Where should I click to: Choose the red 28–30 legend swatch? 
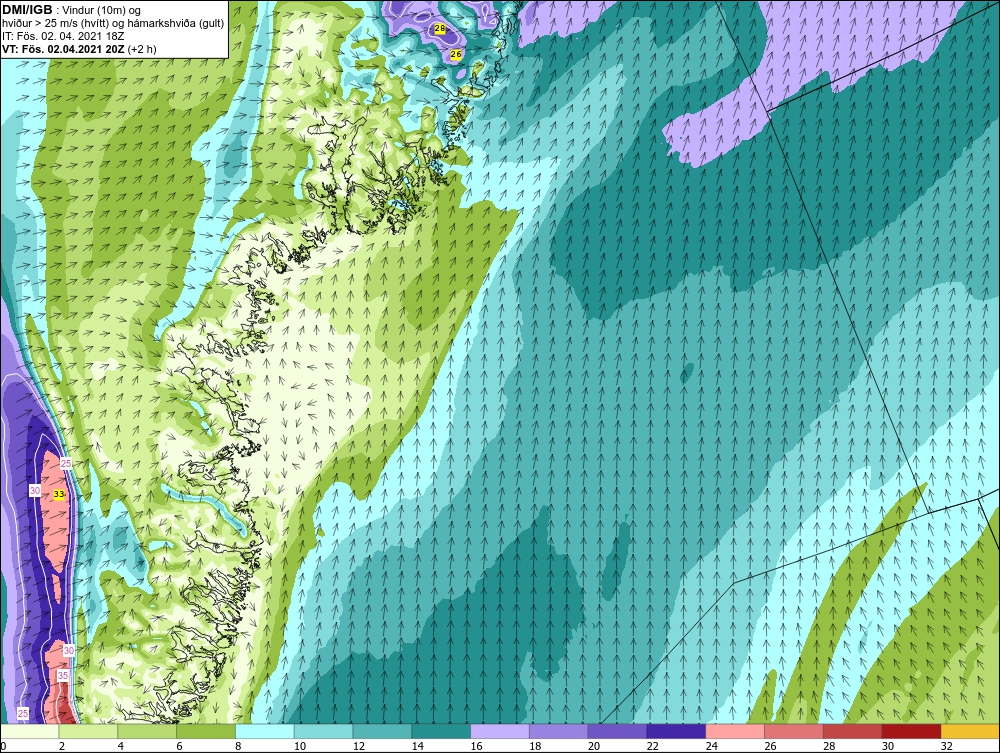point(853,731)
